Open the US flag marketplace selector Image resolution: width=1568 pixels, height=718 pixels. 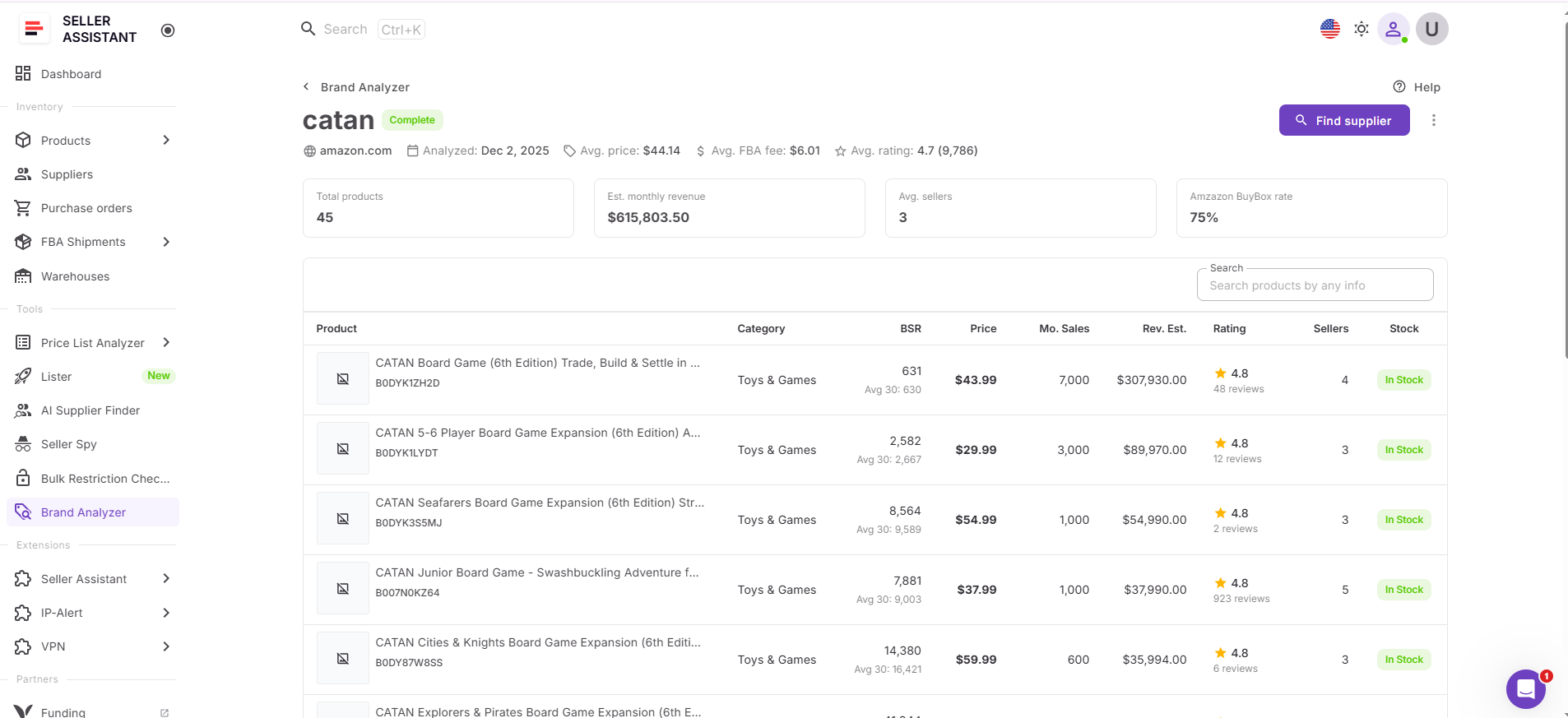point(1330,29)
